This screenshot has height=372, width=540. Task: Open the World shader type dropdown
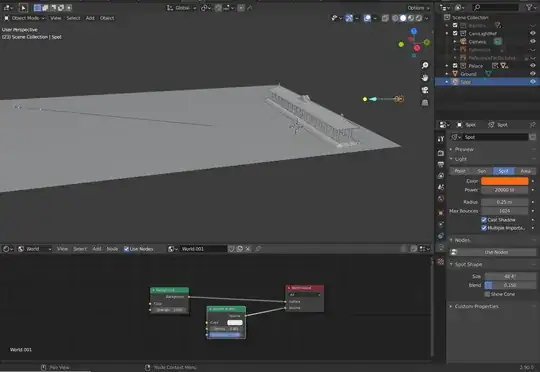tap(34, 249)
